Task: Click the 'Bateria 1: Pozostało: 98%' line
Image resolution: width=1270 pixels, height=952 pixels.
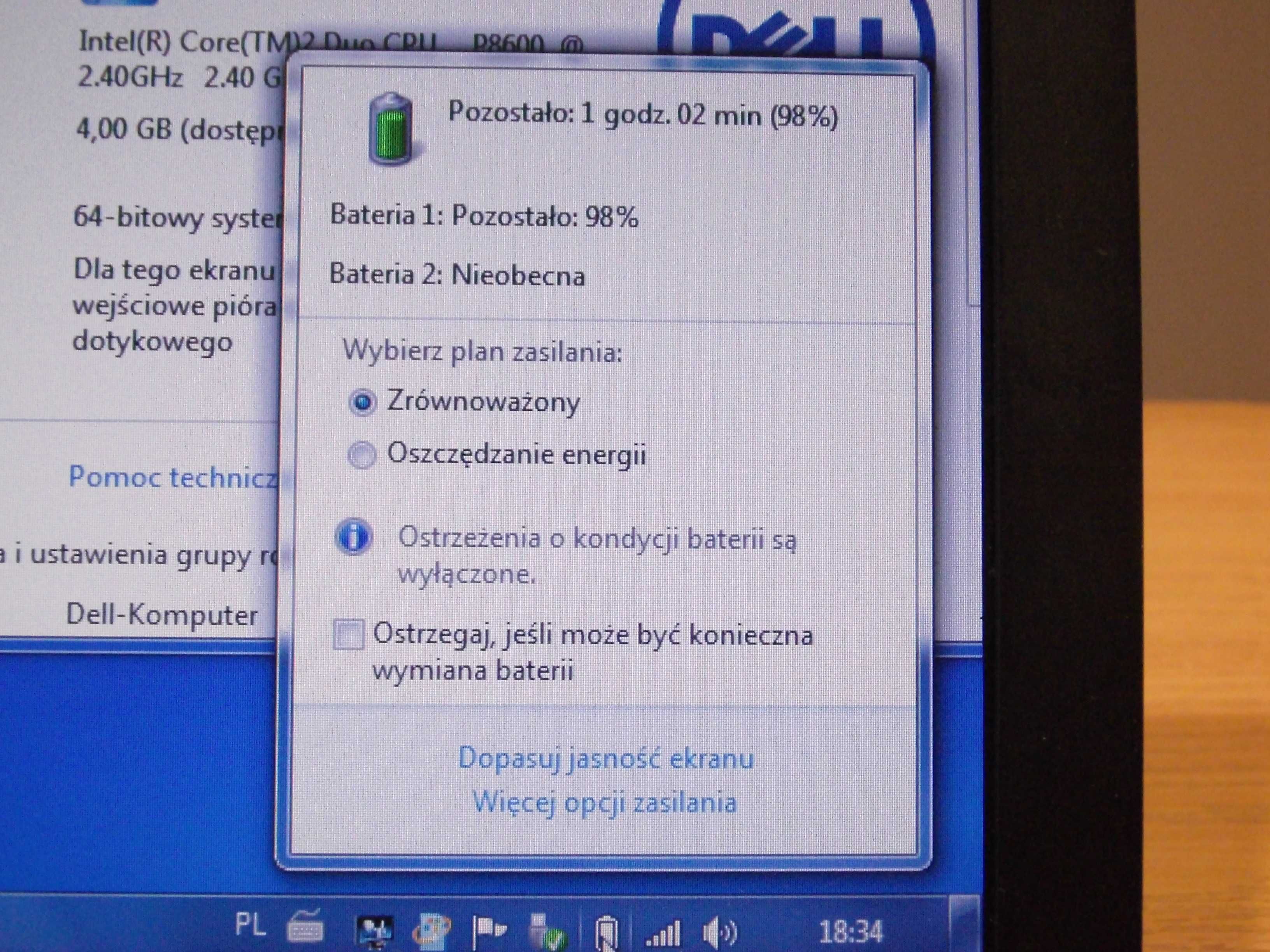Action: point(484,216)
